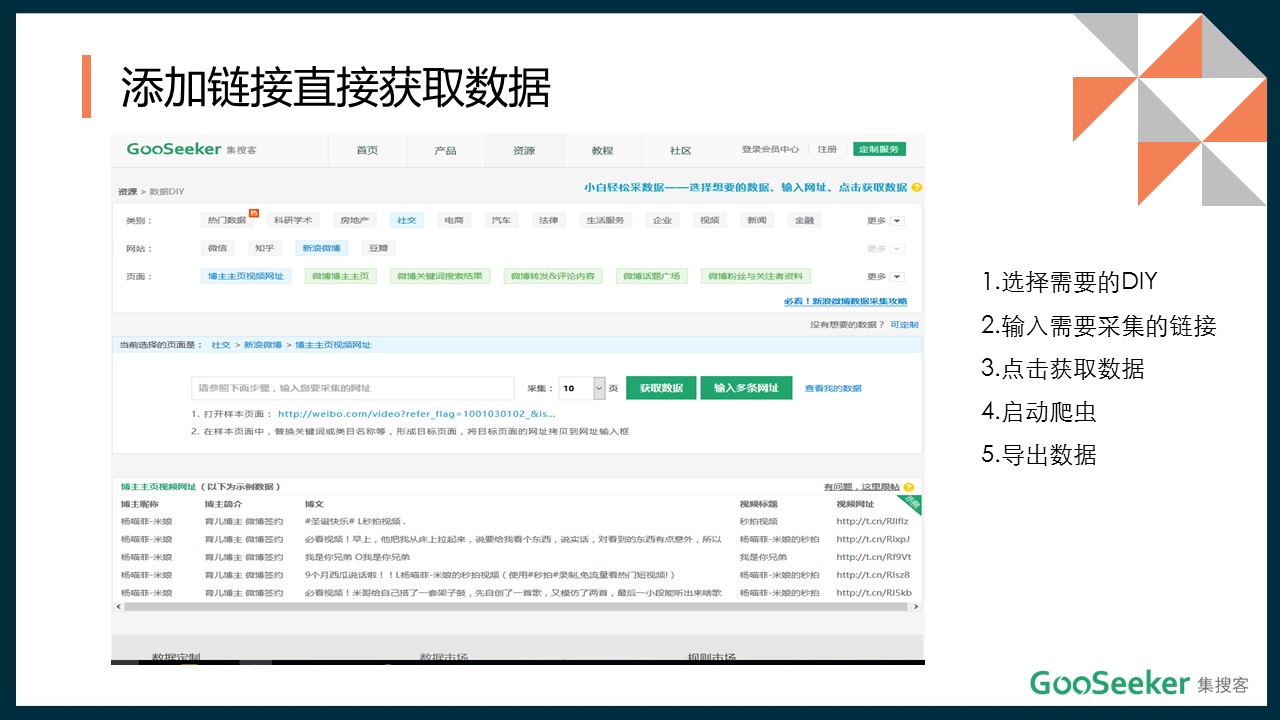
Task: Click the #圣诞快乐# 秒拍视频 post cell
Action: tap(354, 521)
